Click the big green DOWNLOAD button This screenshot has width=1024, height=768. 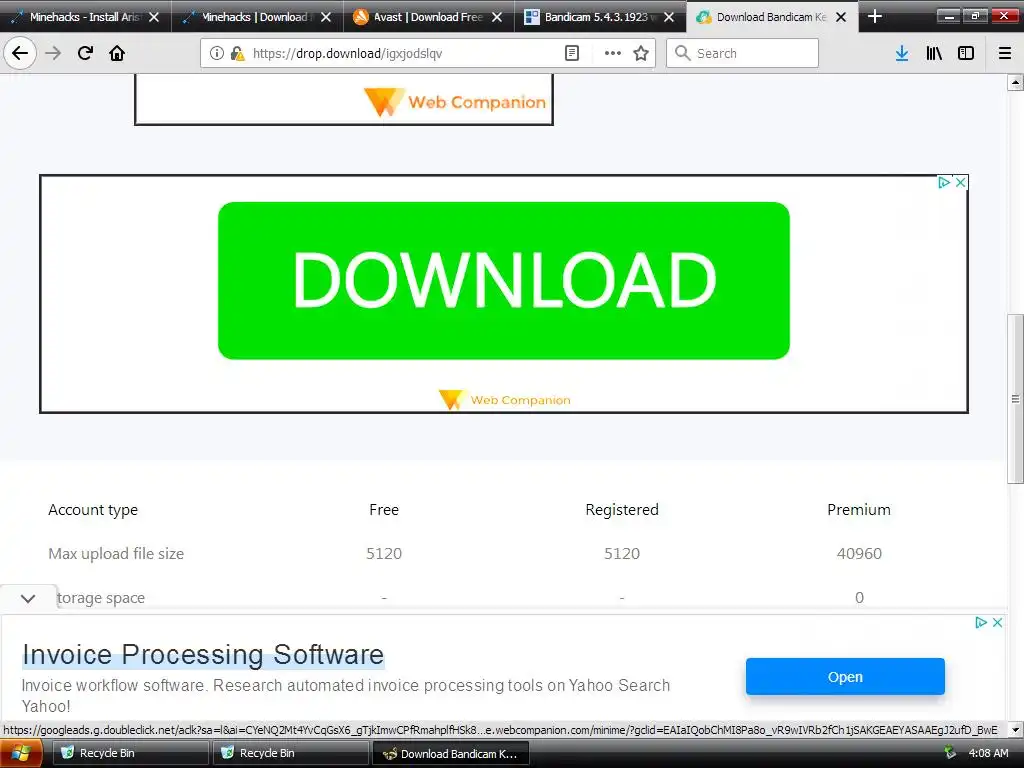click(504, 281)
